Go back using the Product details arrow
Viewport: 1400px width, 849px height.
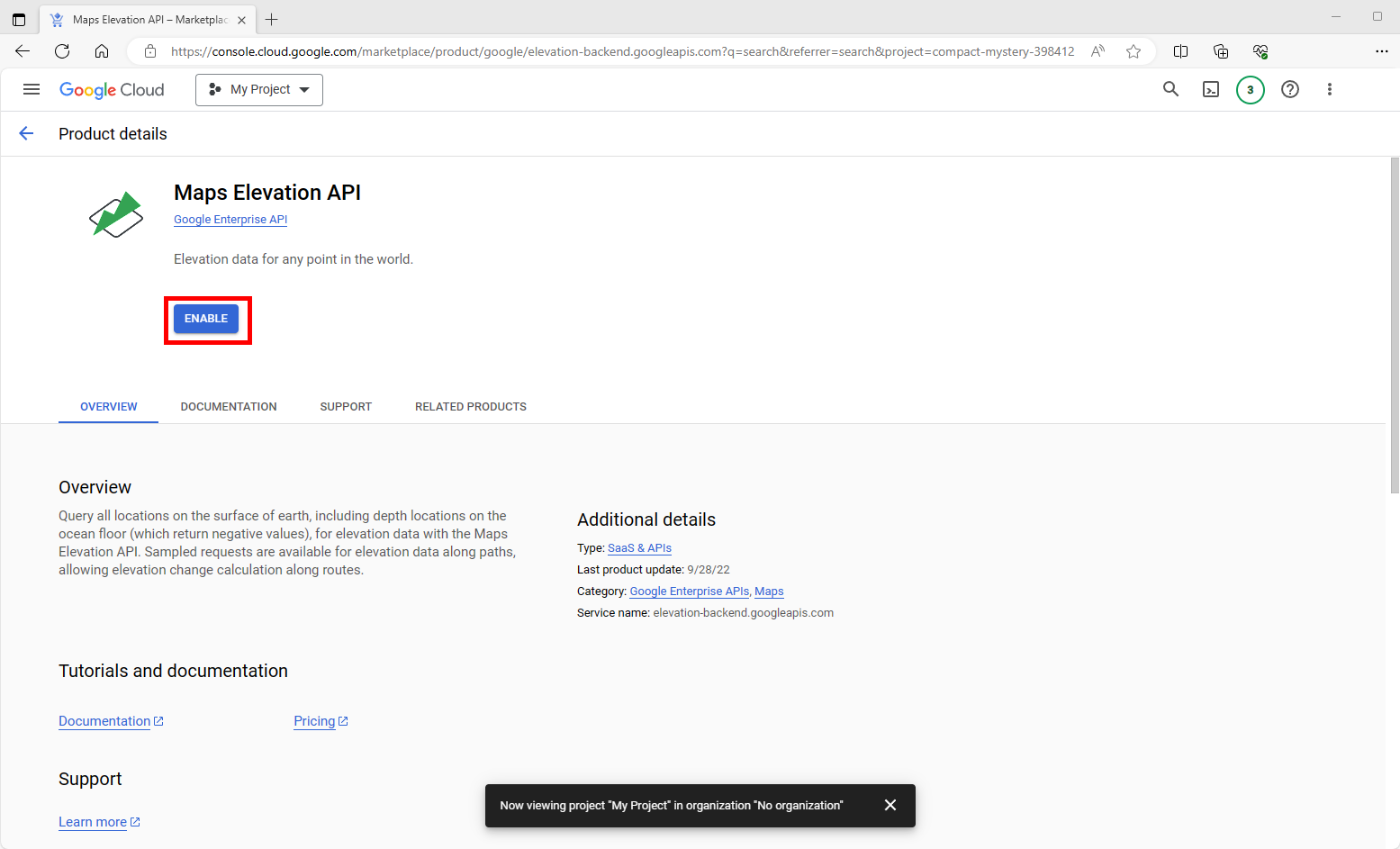[x=26, y=133]
